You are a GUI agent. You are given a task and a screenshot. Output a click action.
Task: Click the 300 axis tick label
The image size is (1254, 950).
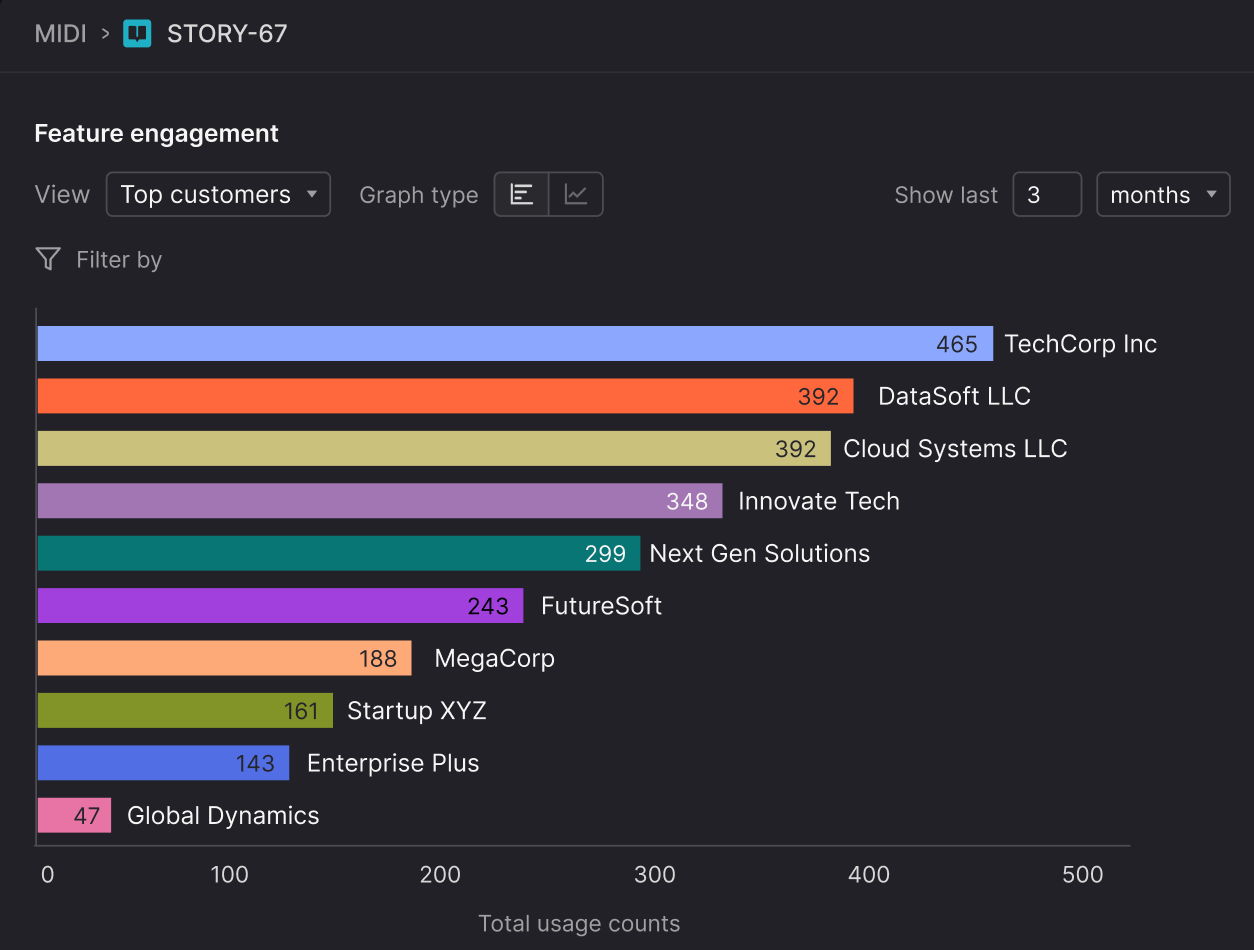[655, 875]
